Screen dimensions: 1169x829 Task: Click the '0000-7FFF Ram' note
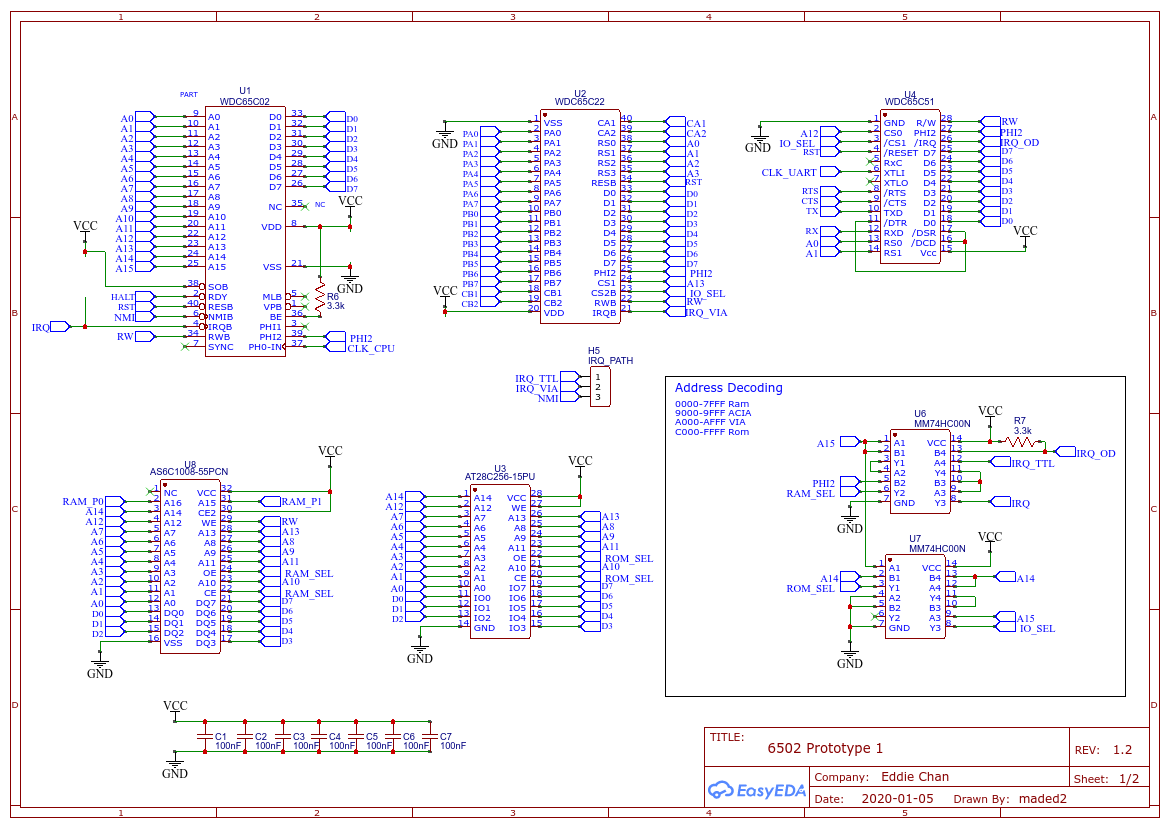[712, 404]
